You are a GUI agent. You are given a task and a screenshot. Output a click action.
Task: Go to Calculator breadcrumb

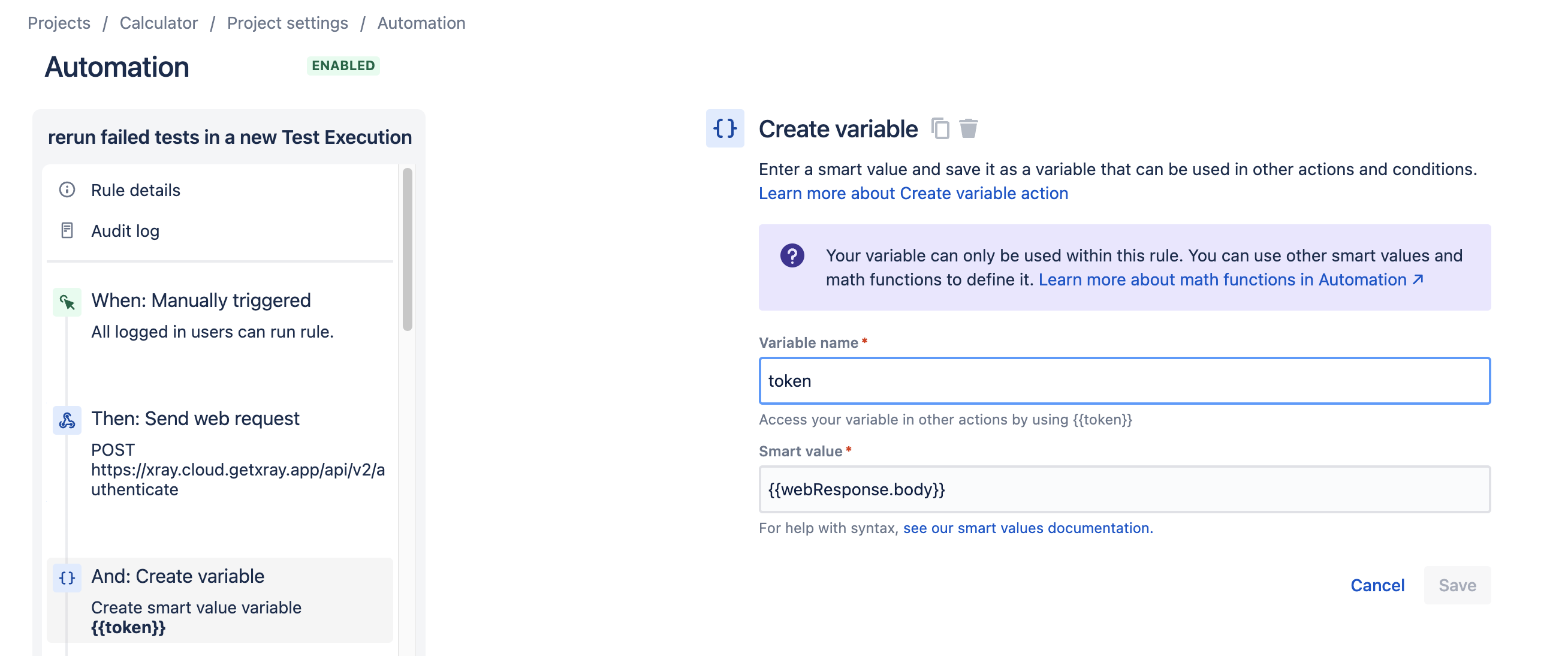[159, 23]
